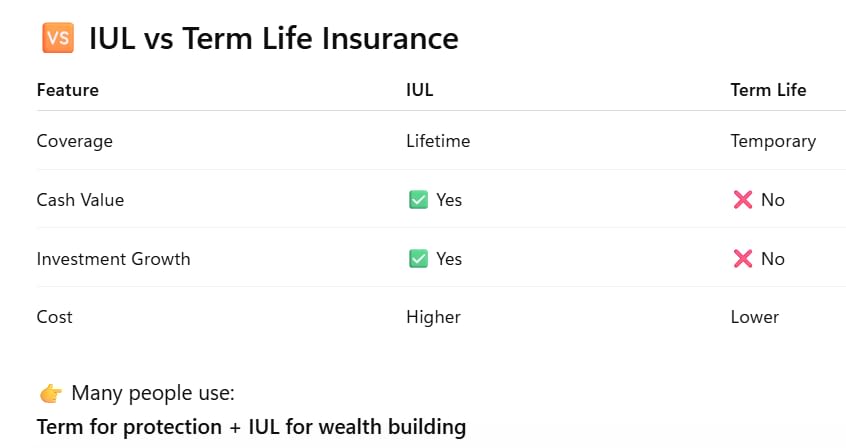846x448 pixels.
Task: Click the red X in Investment Growth row
Action: click(743, 259)
